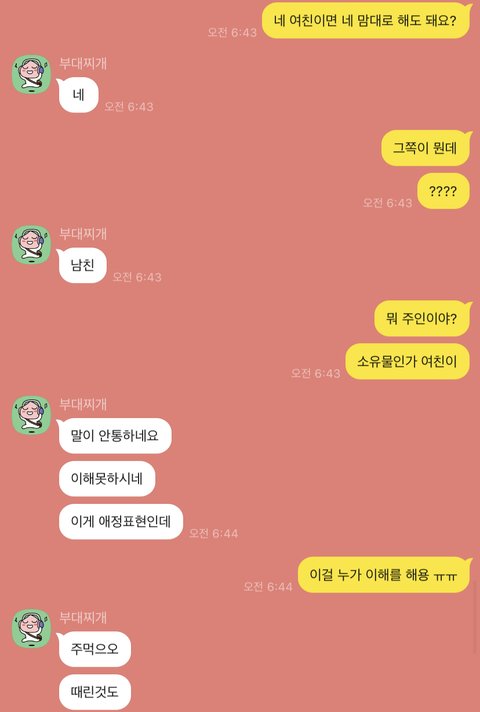Tap the 그쪽이 뭔데 message bubble
Viewport: 480px width, 712px height.
[x=426, y=148]
